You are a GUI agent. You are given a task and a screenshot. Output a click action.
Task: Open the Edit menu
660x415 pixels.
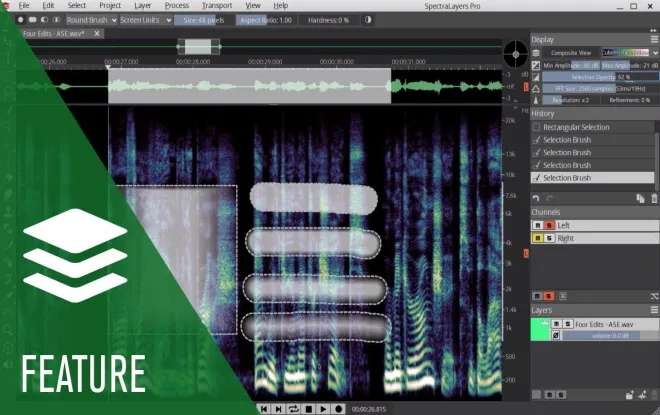[x=48, y=5]
